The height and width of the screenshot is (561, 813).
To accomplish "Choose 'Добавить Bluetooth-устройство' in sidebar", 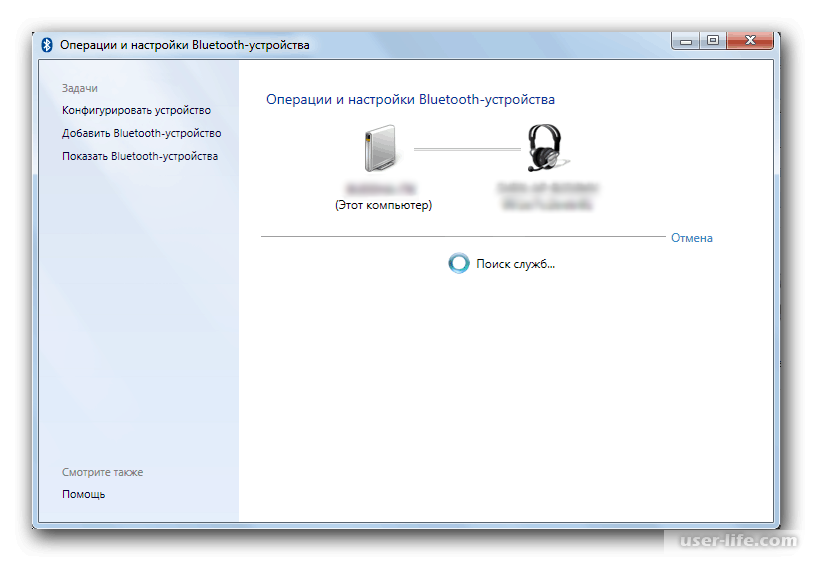I will pos(141,133).
